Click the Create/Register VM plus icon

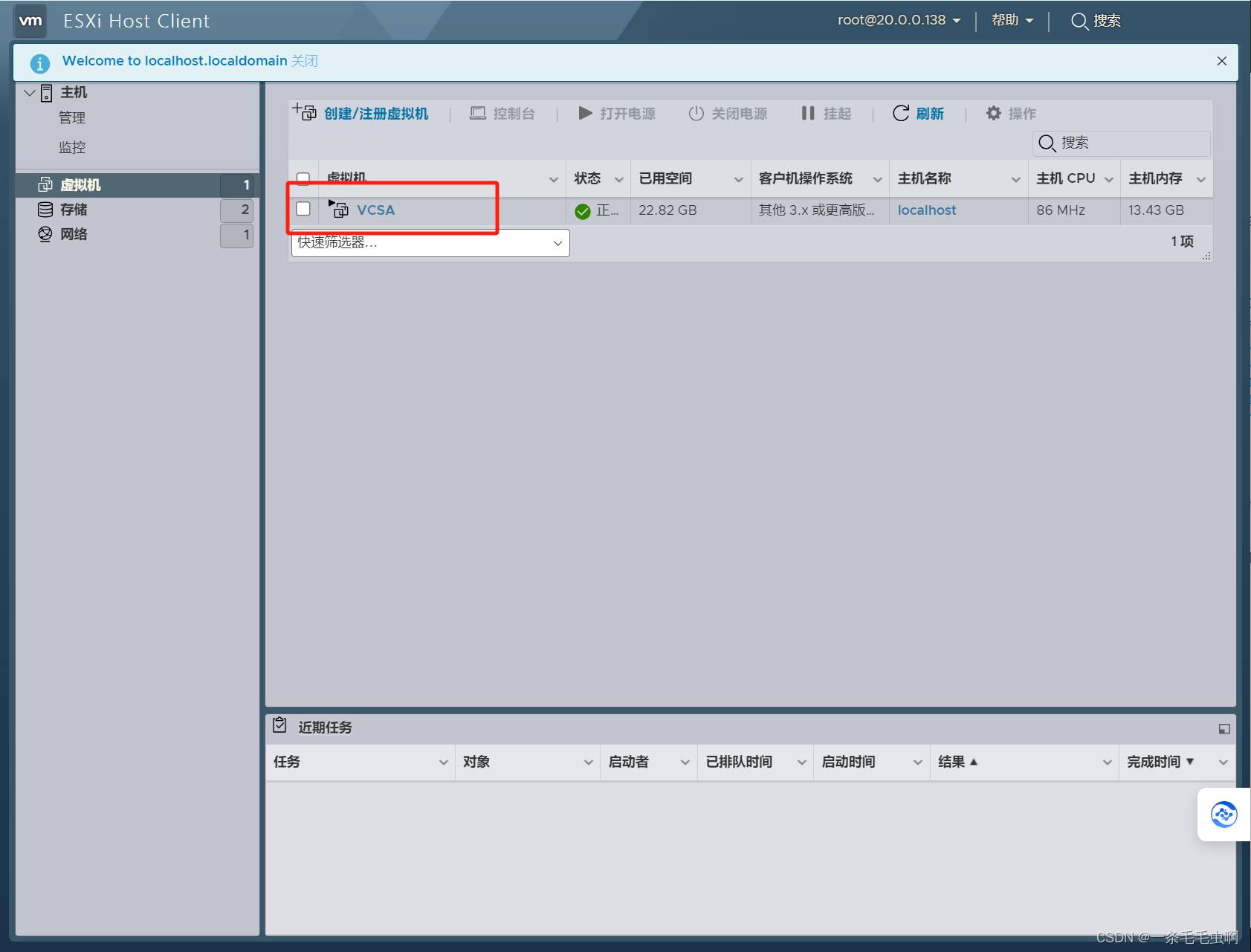[x=304, y=112]
